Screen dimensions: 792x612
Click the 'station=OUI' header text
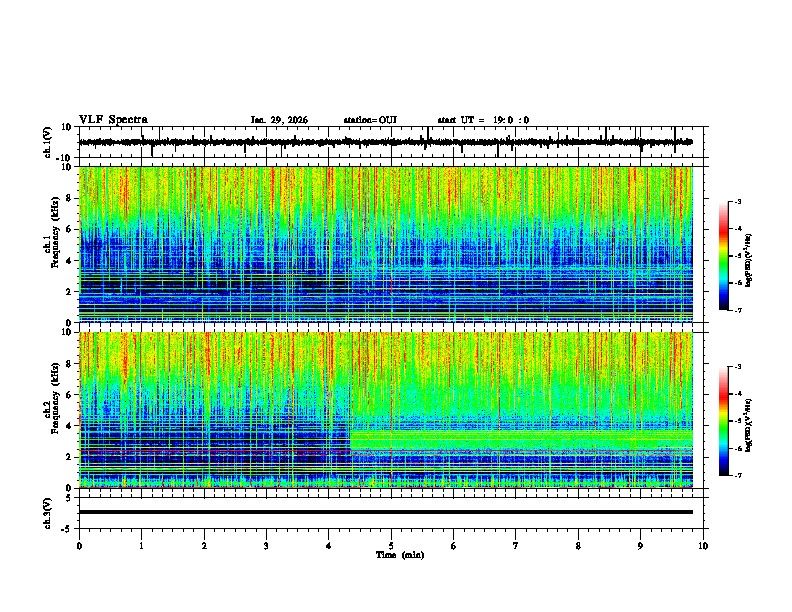pyautogui.click(x=370, y=120)
